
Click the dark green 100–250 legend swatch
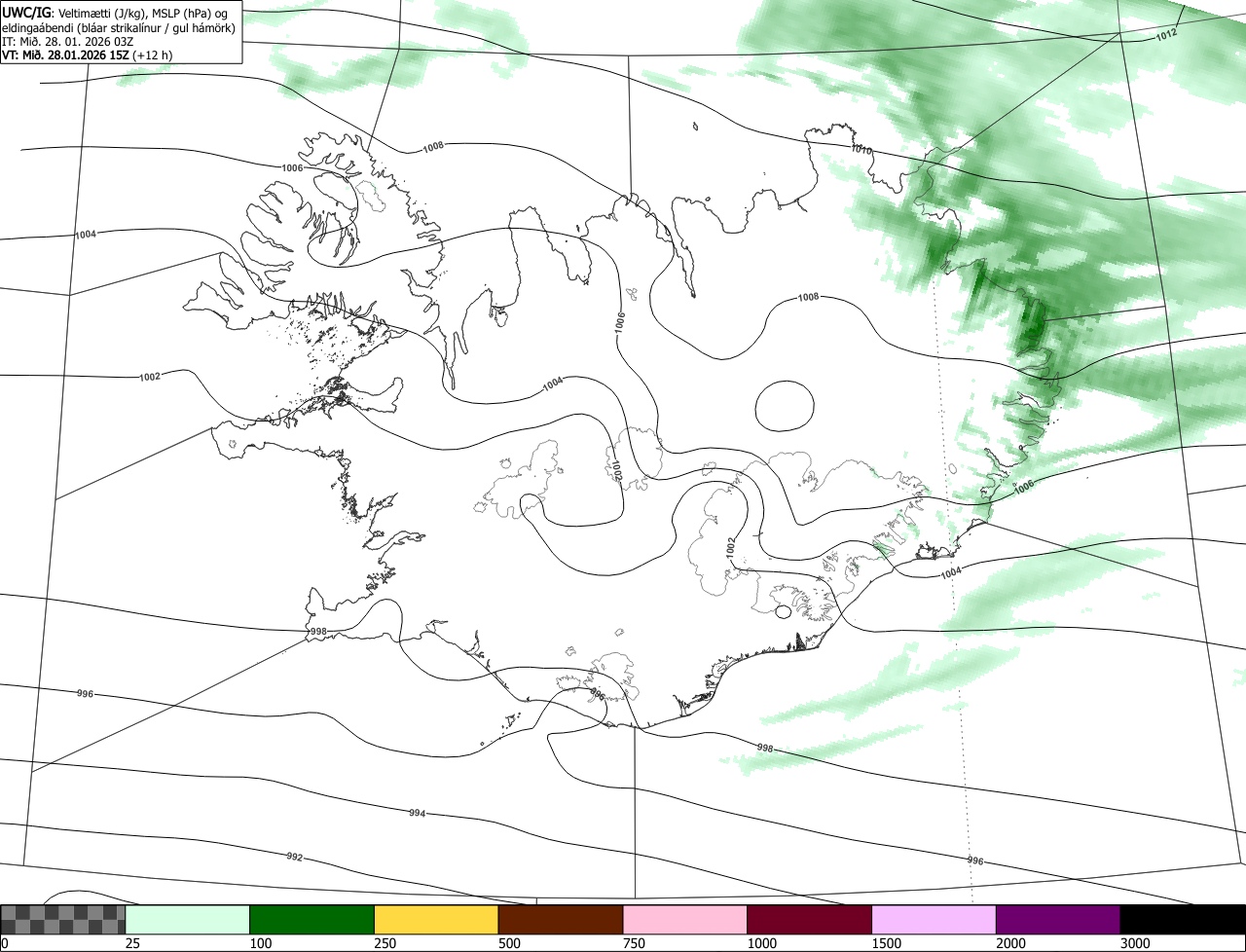[x=312, y=920]
